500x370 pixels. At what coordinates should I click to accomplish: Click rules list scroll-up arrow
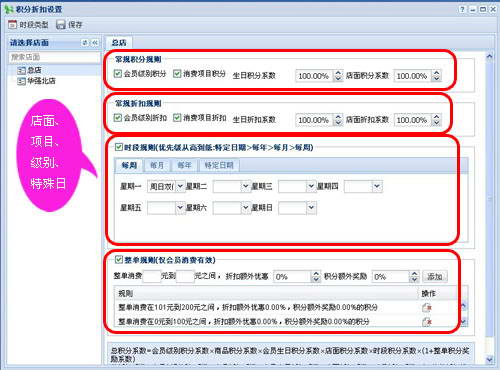pos(464,305)
